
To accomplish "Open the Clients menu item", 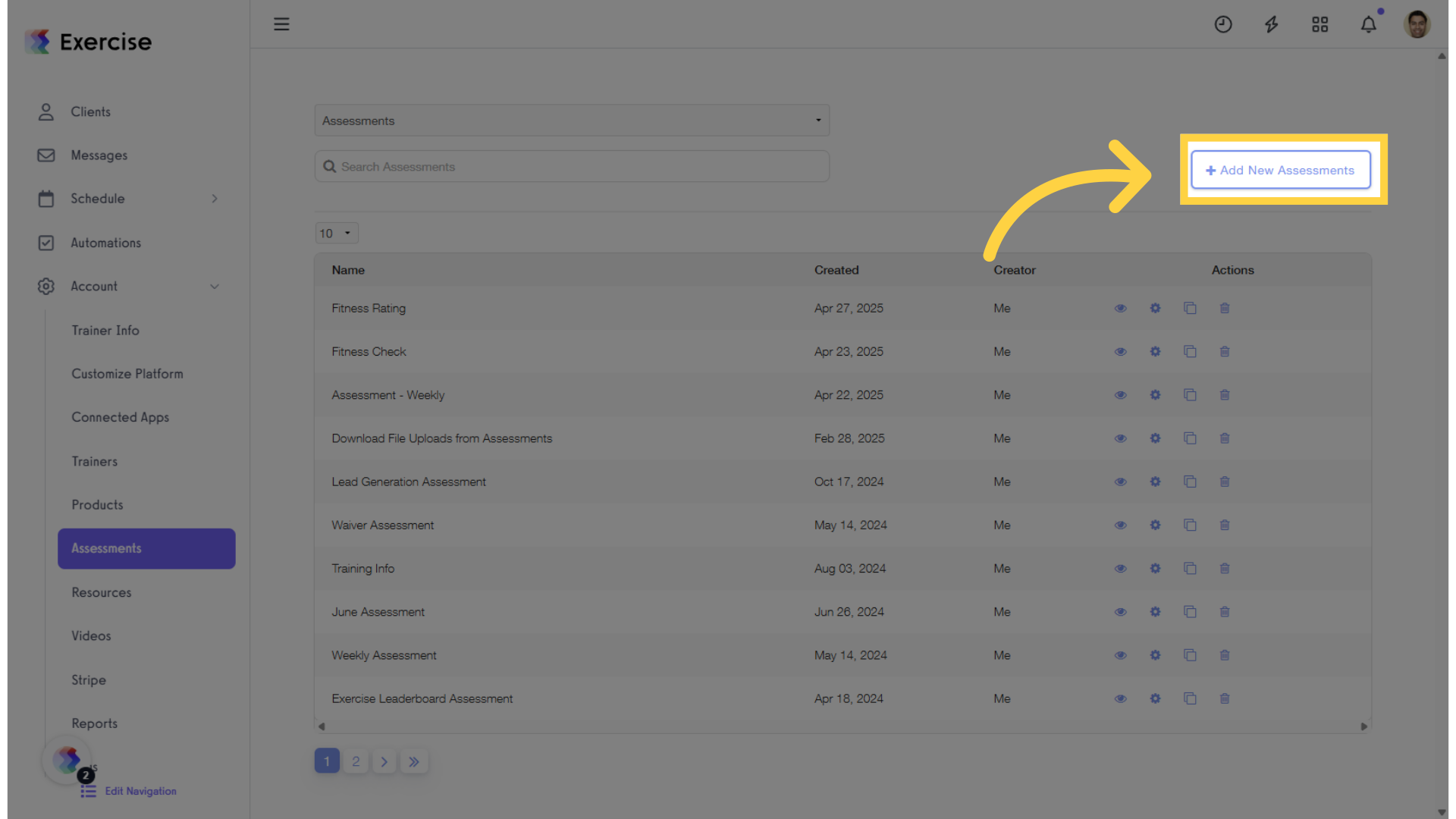I will [91, 111].
